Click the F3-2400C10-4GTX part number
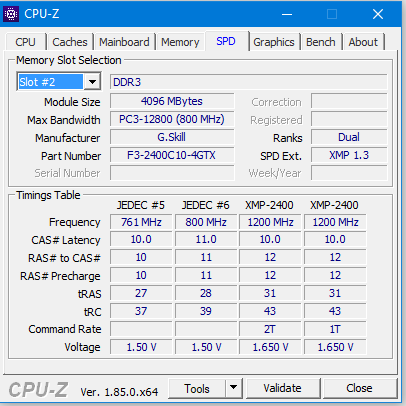Screen dimensions: 406x406 pos(172,155)
